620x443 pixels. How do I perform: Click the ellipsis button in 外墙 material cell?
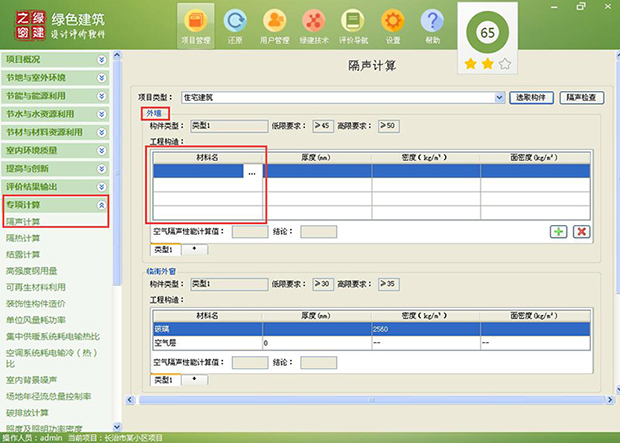pos(252,173)
